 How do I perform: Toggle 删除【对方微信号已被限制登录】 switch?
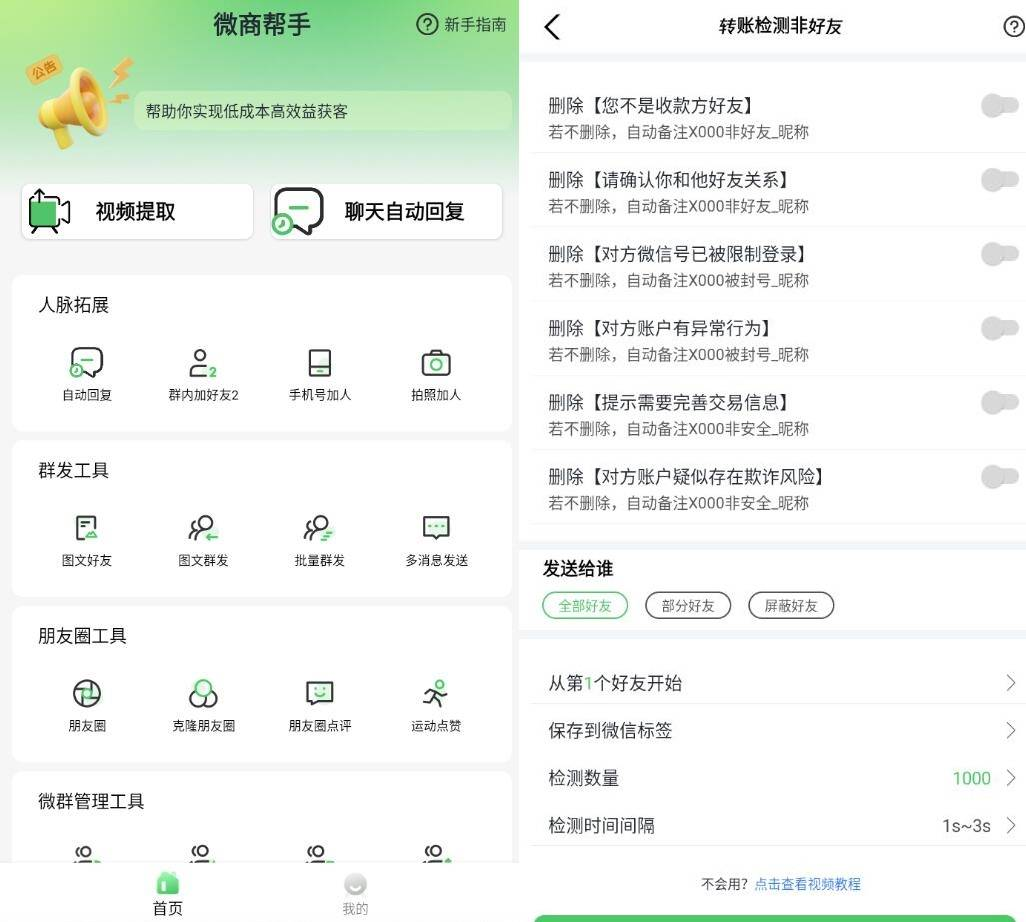(x=999, y=255)
